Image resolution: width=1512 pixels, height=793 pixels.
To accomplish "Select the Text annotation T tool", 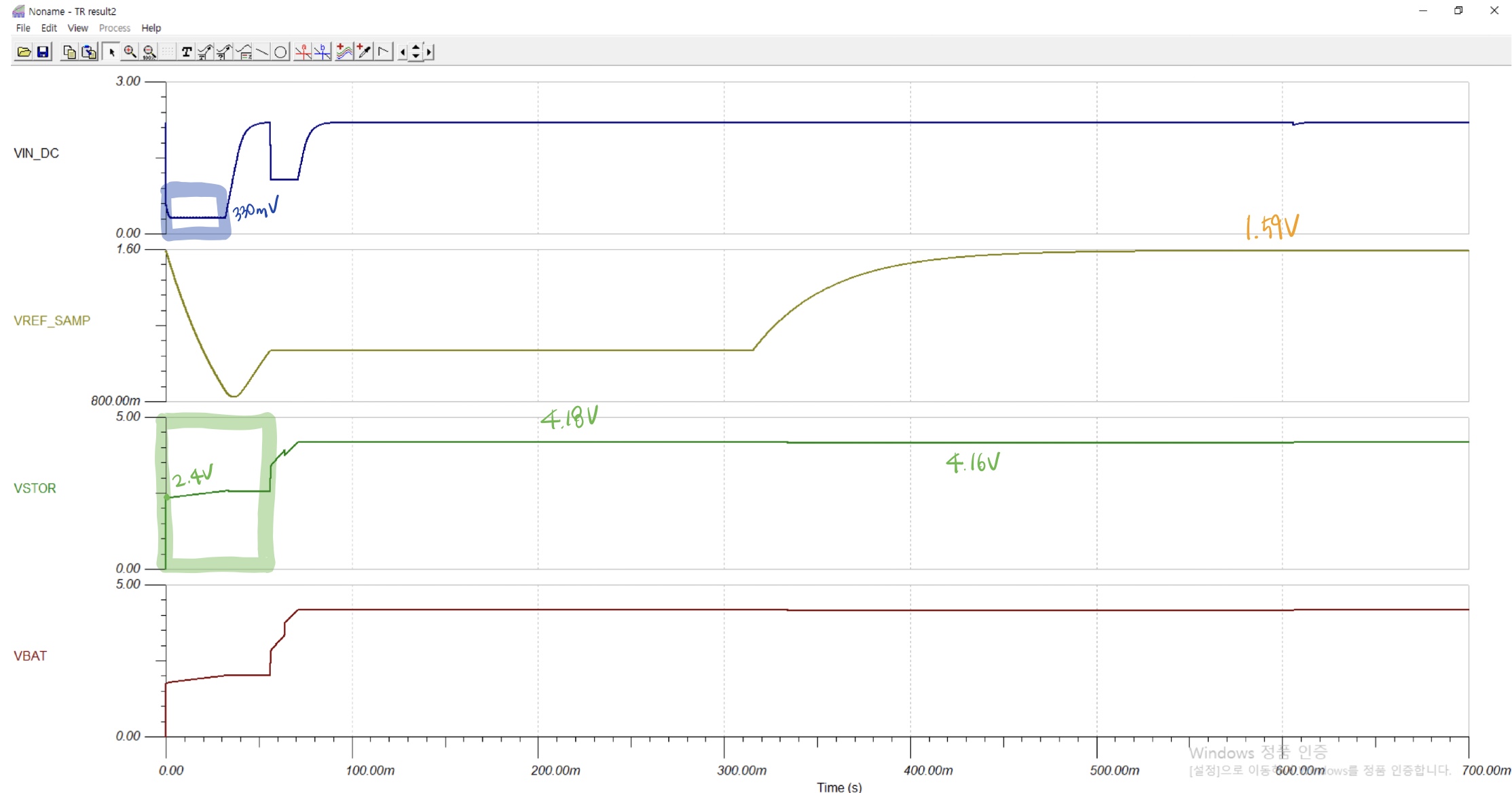I will click(187, 52).
